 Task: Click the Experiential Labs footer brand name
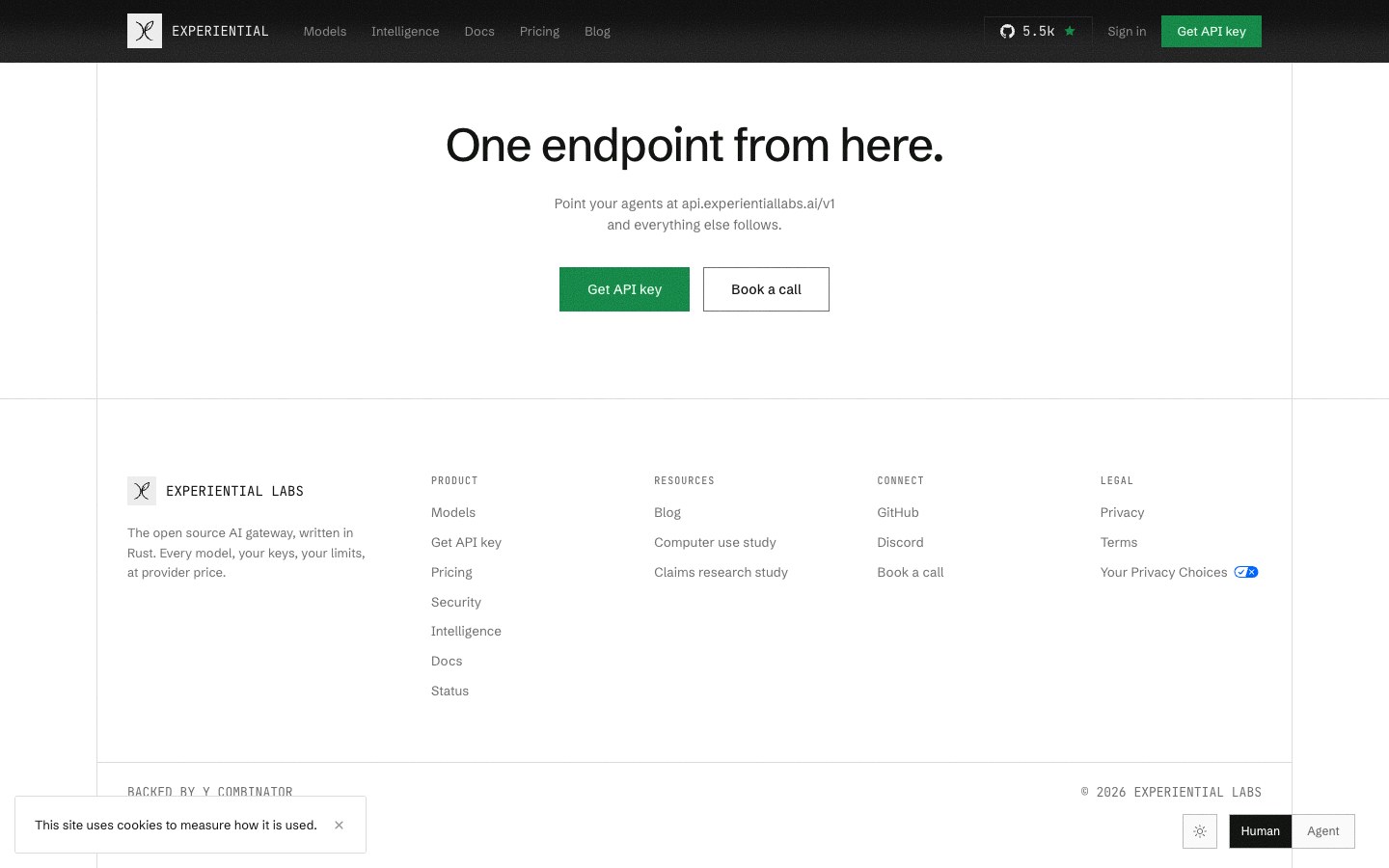[x=234, y=491]
